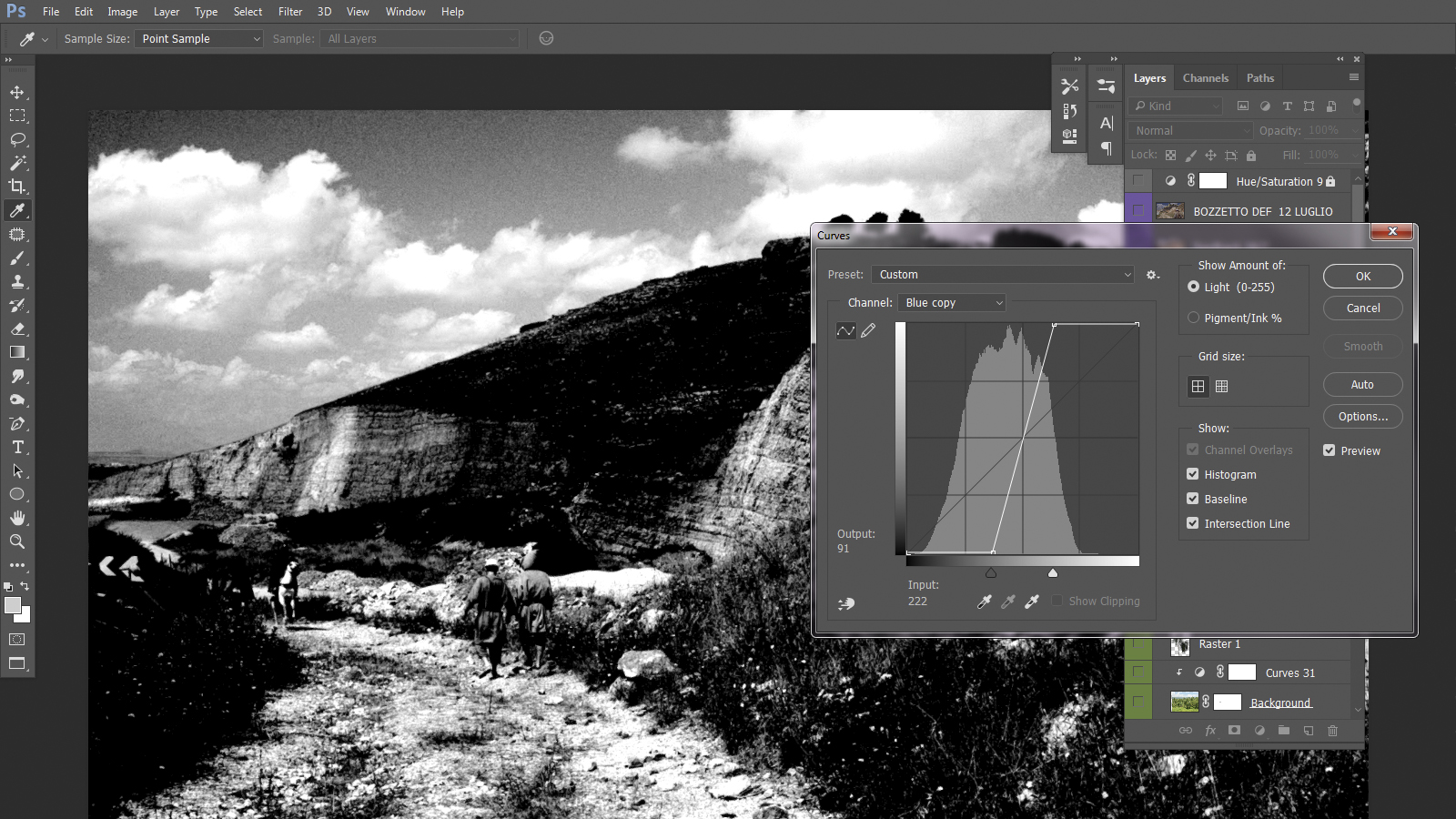Image resolution: width=1456 pixels, height=819 pixels.
Task: Open the Sample Size dropdown
Action: point(199,39)
